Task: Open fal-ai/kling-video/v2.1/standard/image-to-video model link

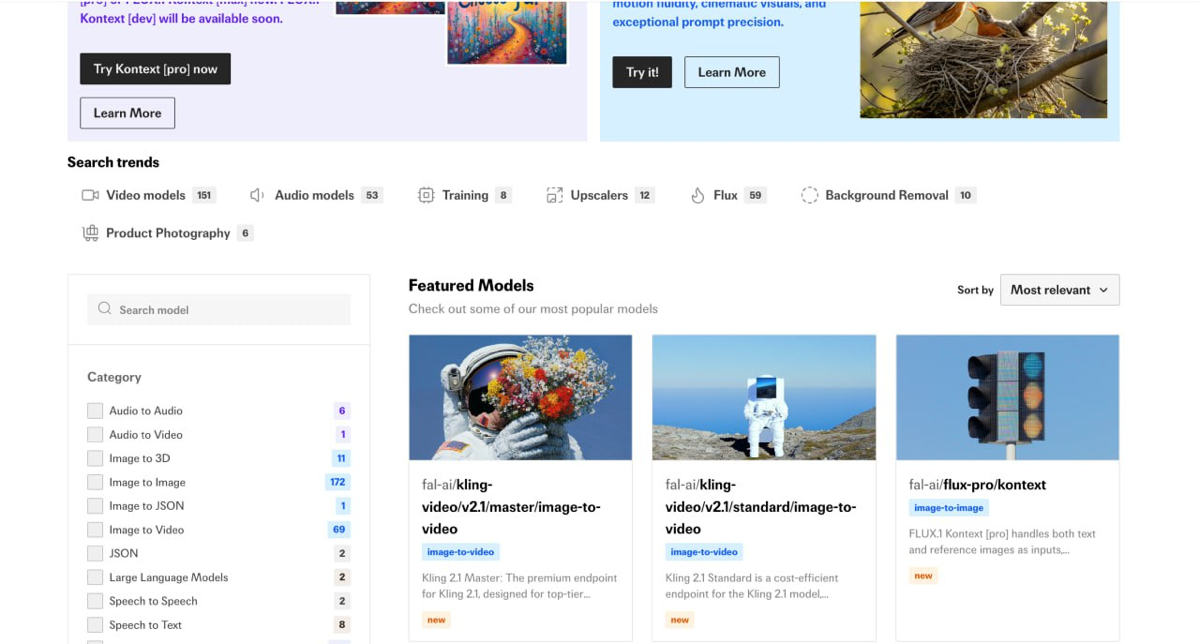Action: (x=761, y=506)
